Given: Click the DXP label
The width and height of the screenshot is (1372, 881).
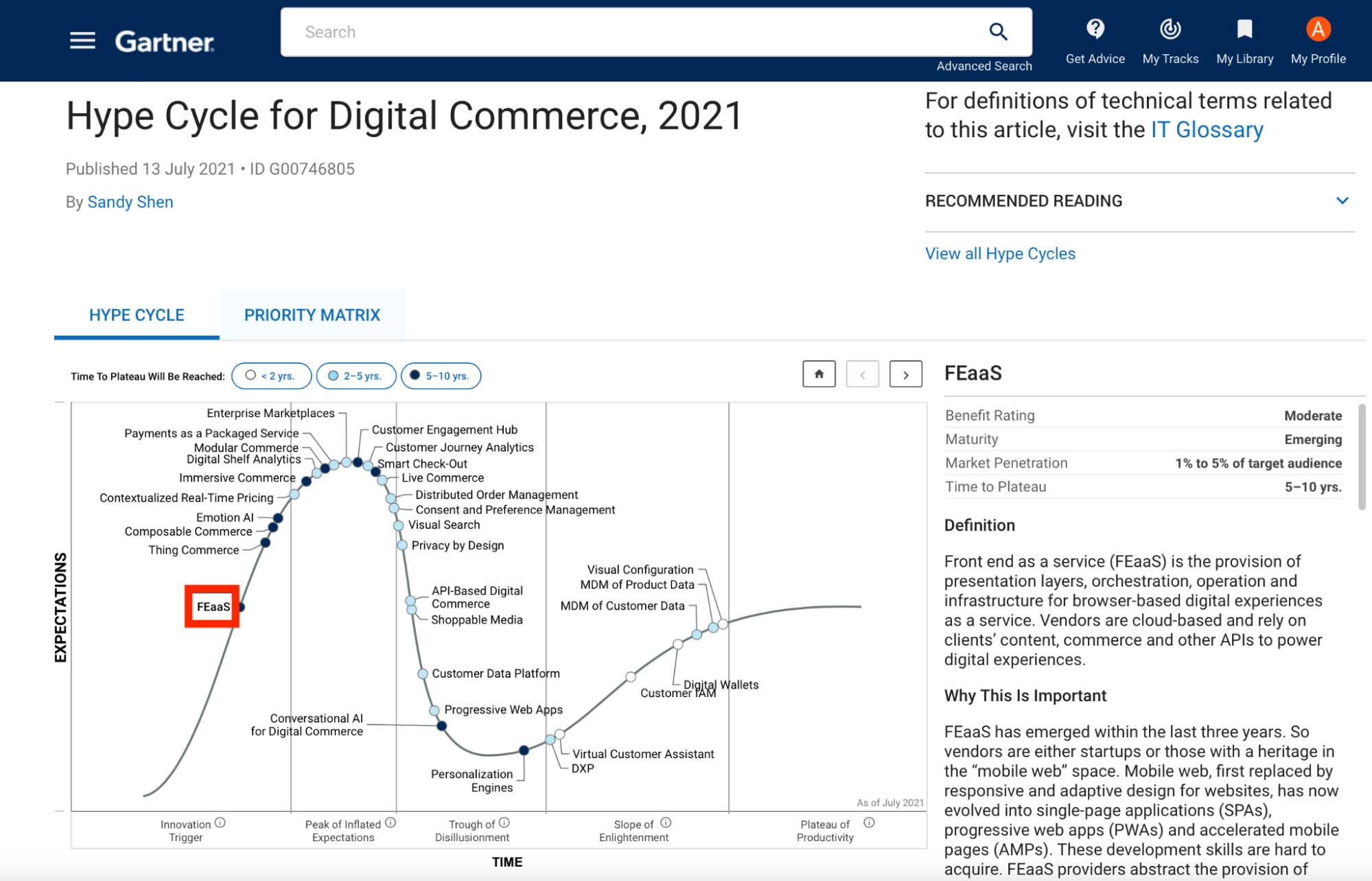Looking at the screenshot, I should [583, 768].
